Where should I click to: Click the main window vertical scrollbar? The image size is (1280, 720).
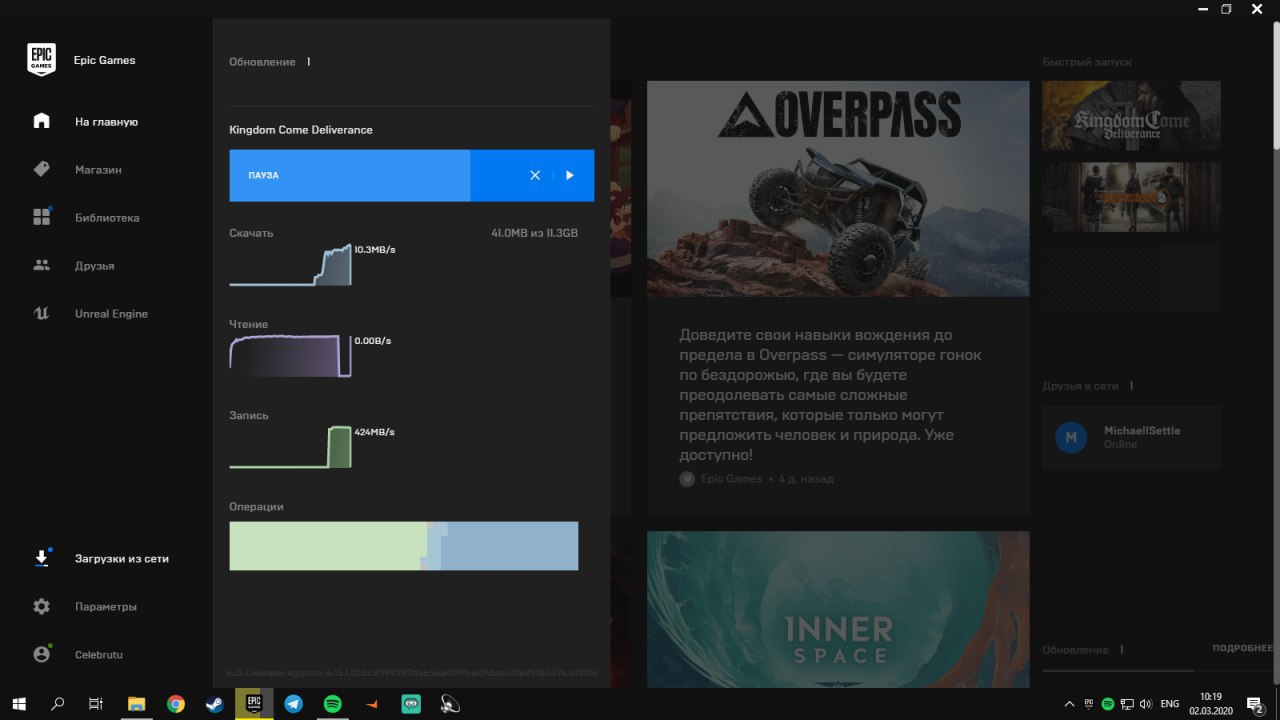(x=1275, y=85)
